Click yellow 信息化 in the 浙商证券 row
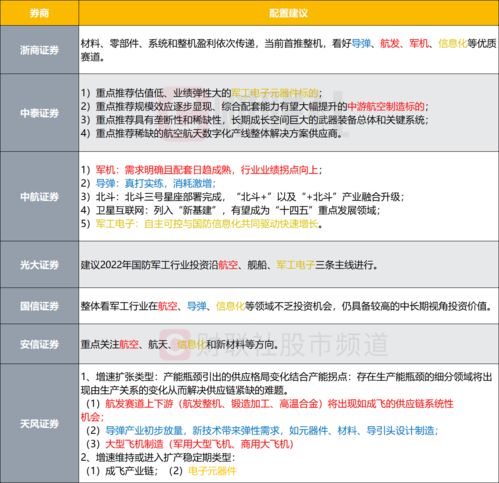Image resolution: width=499 pixels, height=483 pixels. tap(453, 43)
